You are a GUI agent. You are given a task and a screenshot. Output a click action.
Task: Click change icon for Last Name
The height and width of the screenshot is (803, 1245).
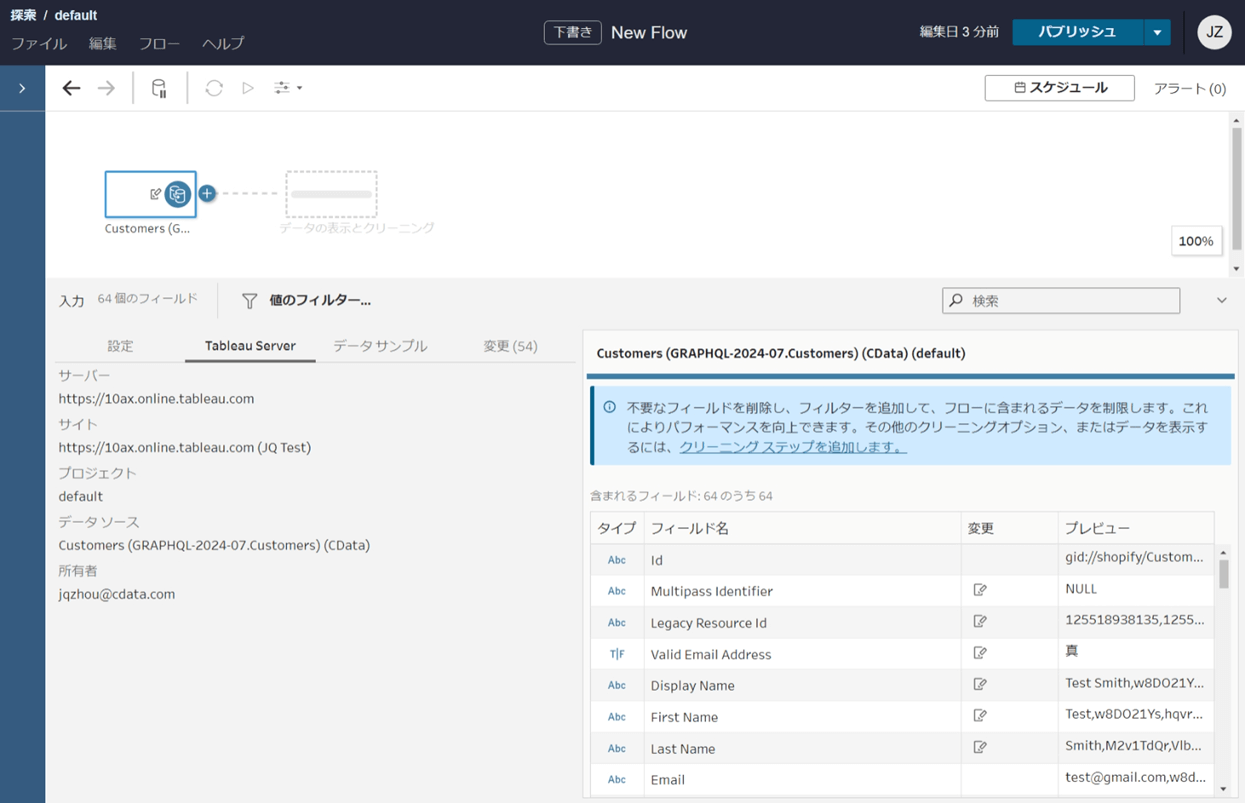[x=980, y=747]
